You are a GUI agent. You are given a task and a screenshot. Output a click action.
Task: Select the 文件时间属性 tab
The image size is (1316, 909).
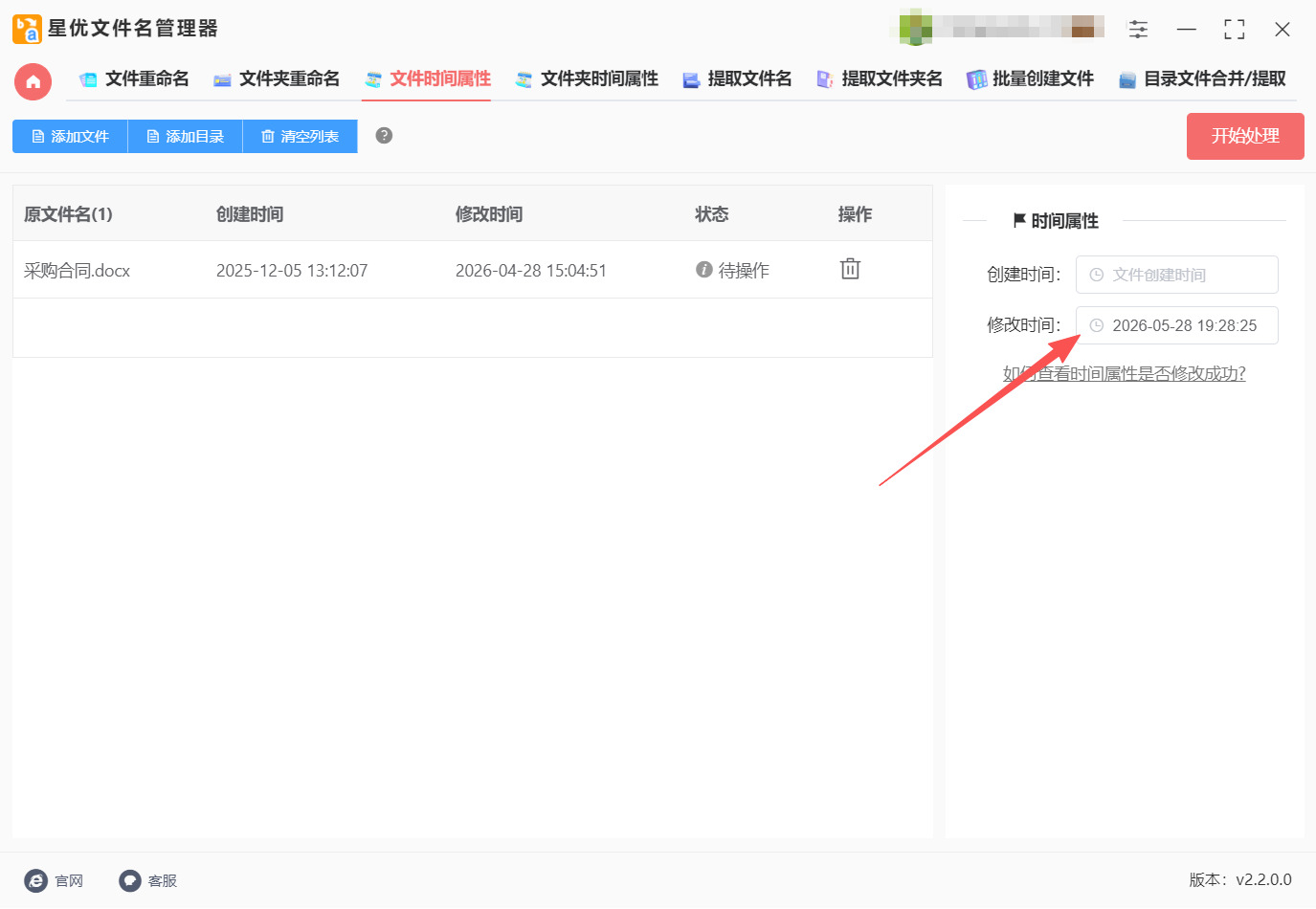pos(427,79)
